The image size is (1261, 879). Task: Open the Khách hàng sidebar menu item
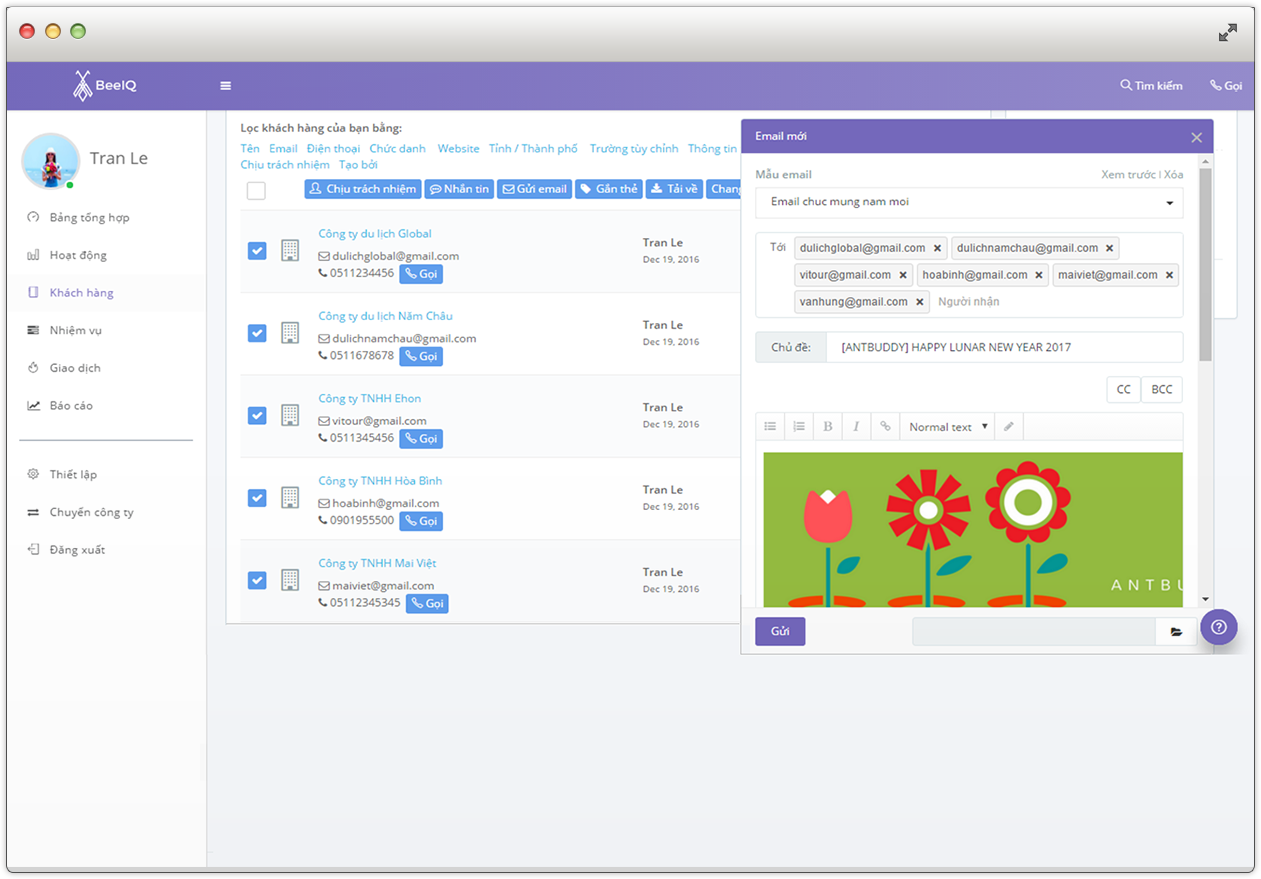point(81,293)
